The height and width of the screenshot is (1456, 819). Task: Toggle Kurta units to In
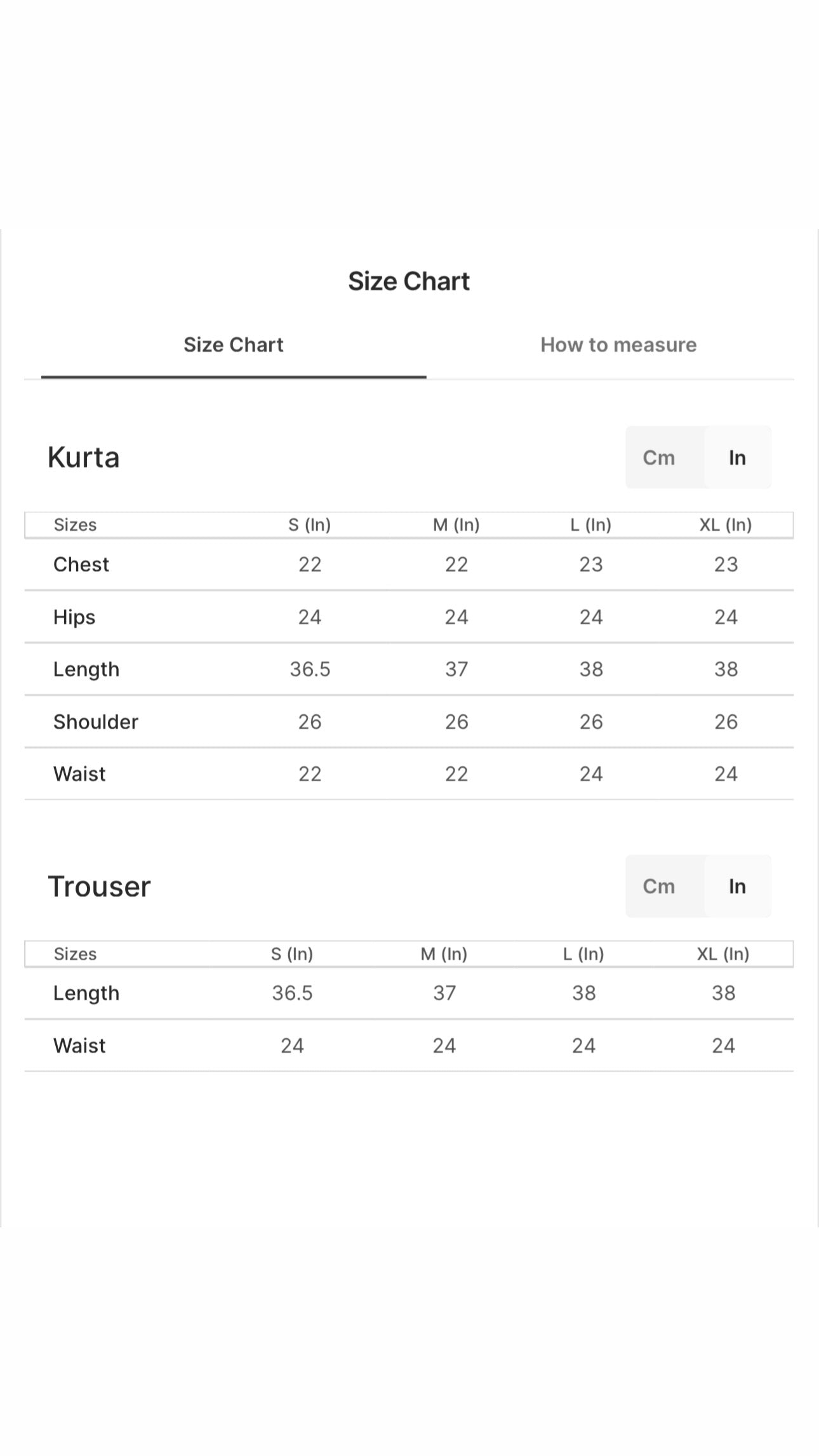pyautogui.click(x=737, y=457)
